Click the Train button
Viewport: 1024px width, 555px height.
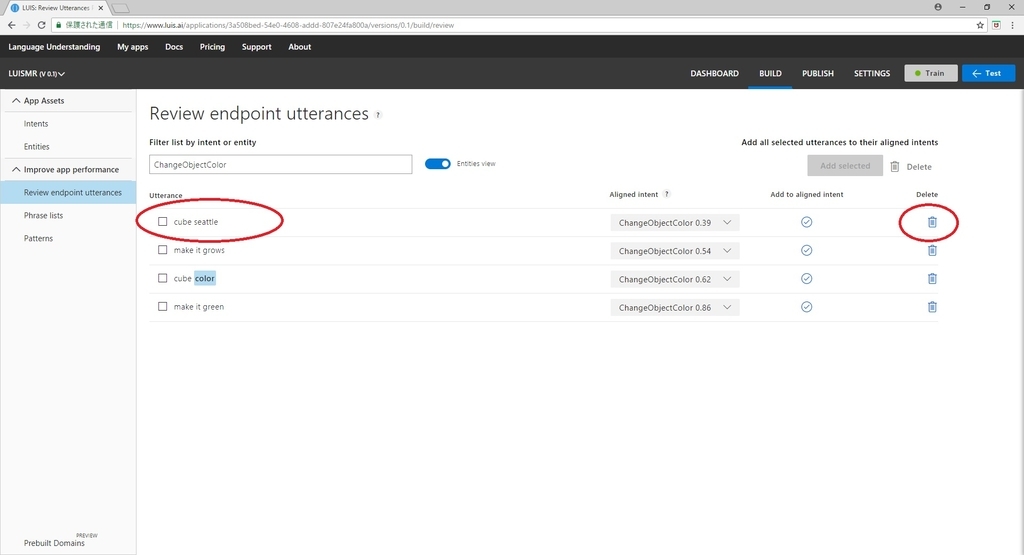pyautogui.click(x=931, y=73)
